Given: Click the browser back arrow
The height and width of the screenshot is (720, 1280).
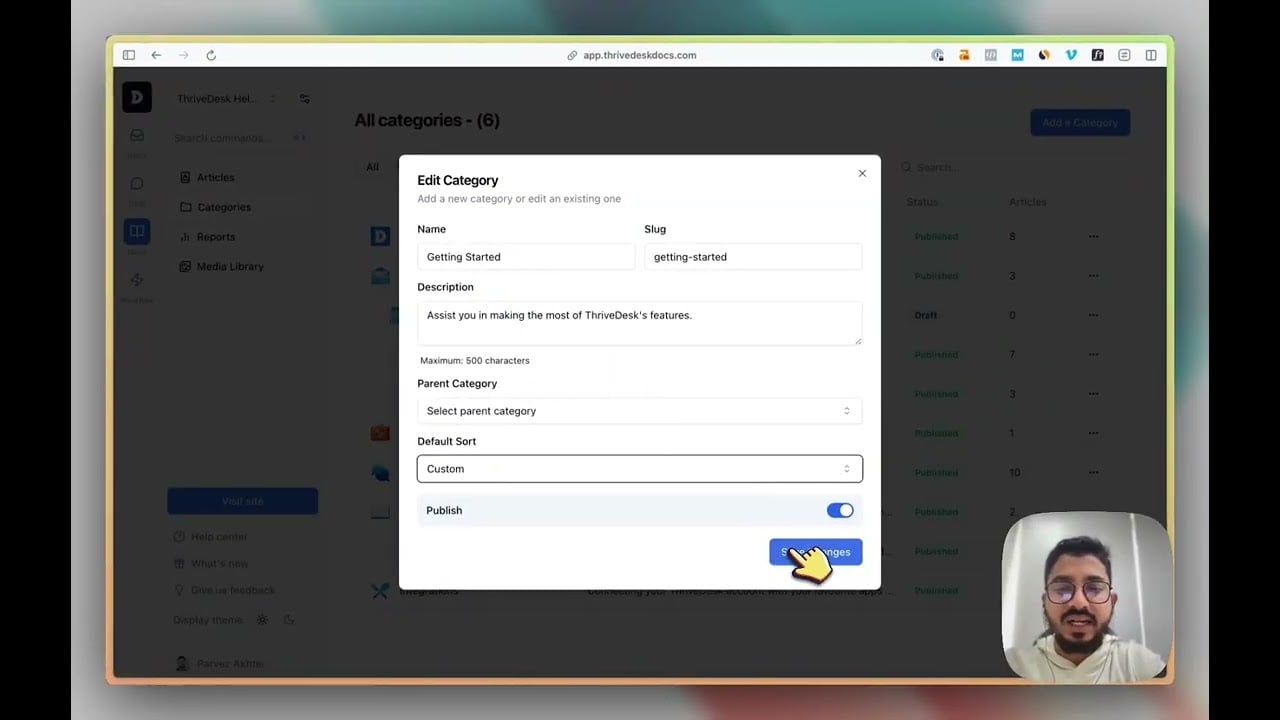Looking at the screenshot, I should click(156, 55).
